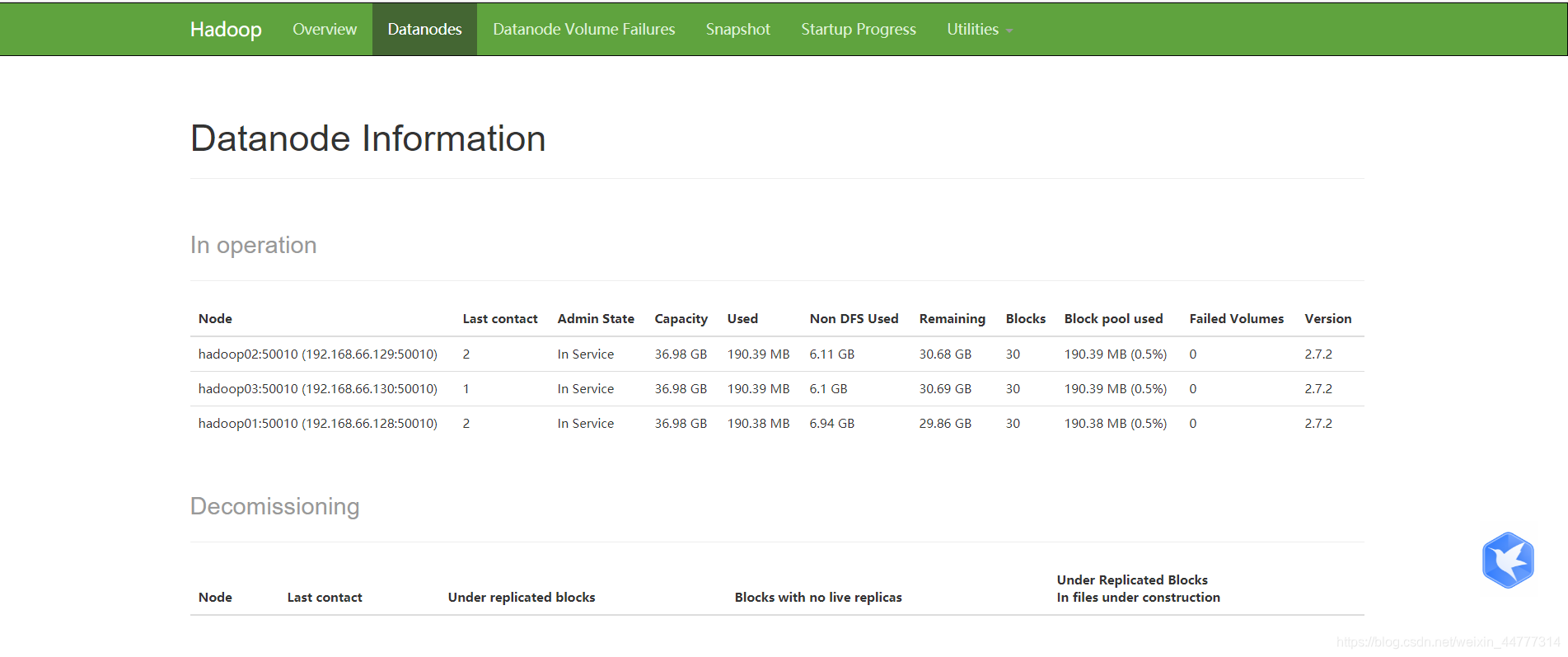Click the Block pool used header
Screen dimensions: 1568x657
tap(1114, 319)
